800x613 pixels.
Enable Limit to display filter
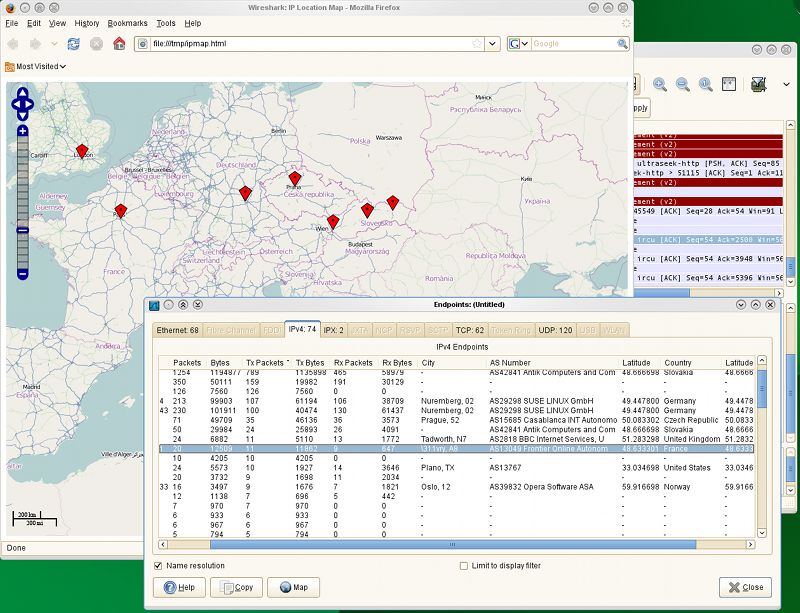click(x=464, y=566)
